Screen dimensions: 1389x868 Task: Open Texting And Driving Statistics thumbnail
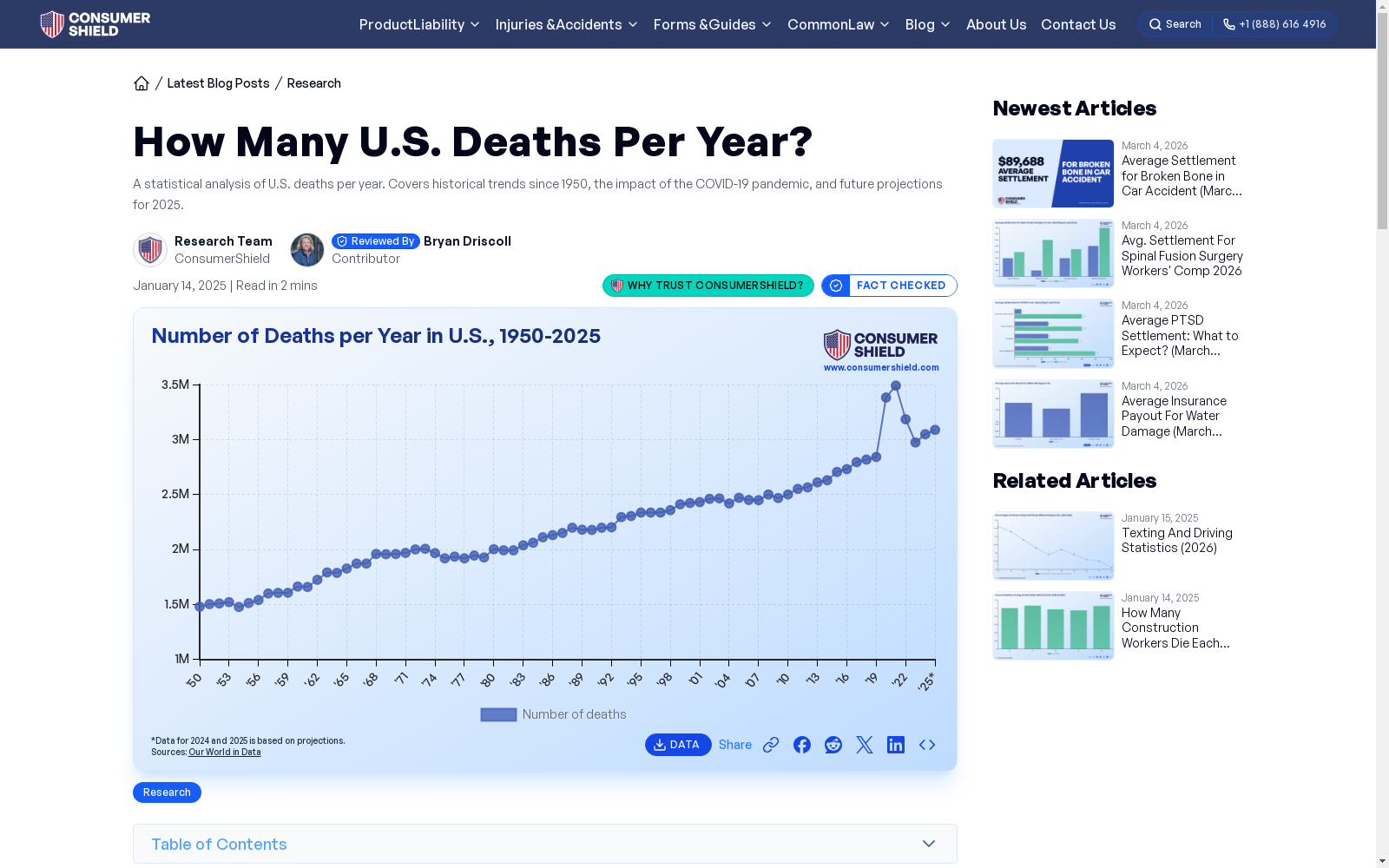tap(1053, 545)
